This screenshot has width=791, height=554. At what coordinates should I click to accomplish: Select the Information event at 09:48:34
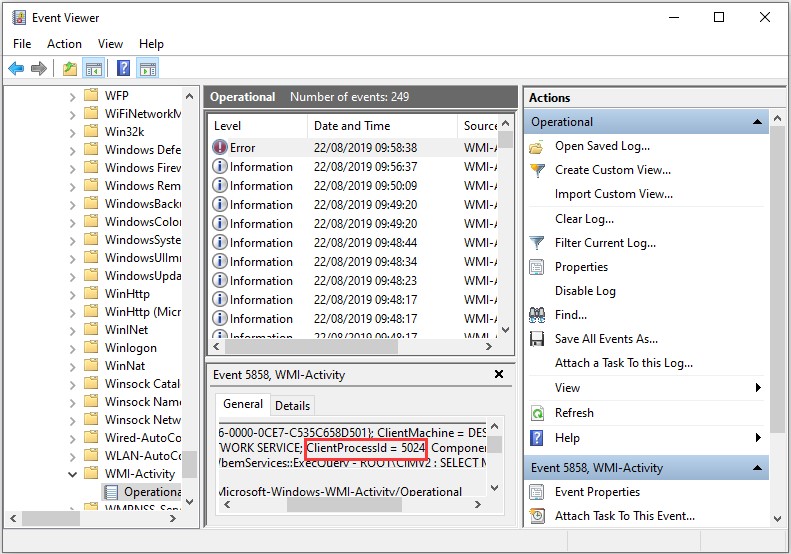pyautogui.click(x=353, y=262)
